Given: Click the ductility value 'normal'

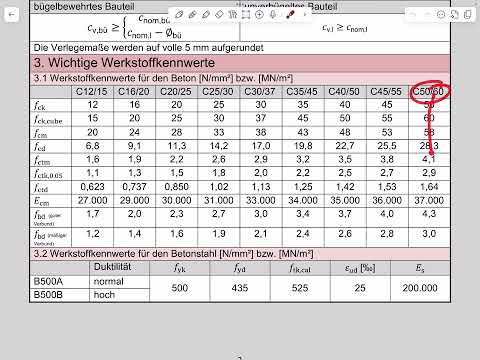Looking at the screenshot, I should point(108,282).
